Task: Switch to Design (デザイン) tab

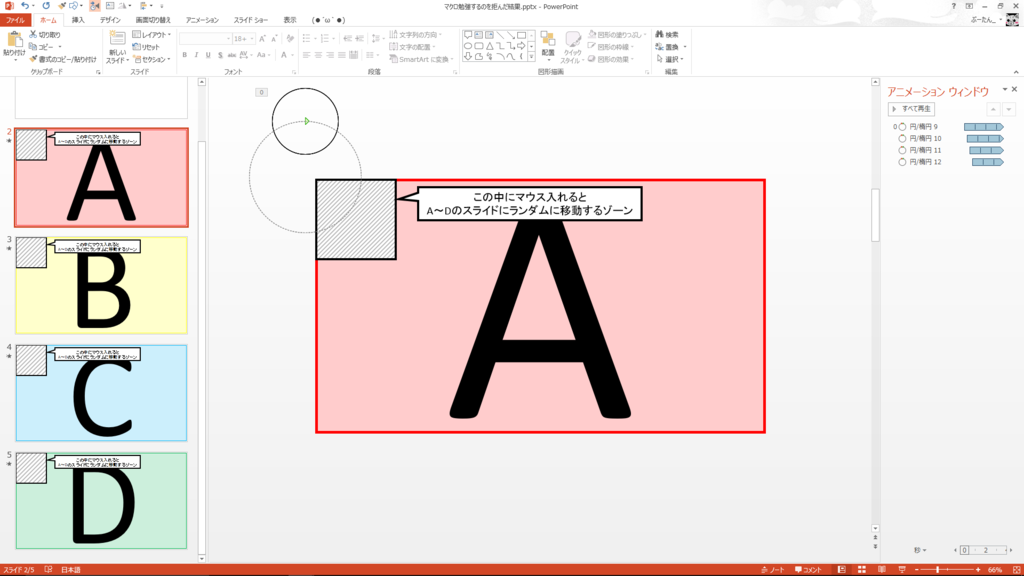Action: click(110, 20)
